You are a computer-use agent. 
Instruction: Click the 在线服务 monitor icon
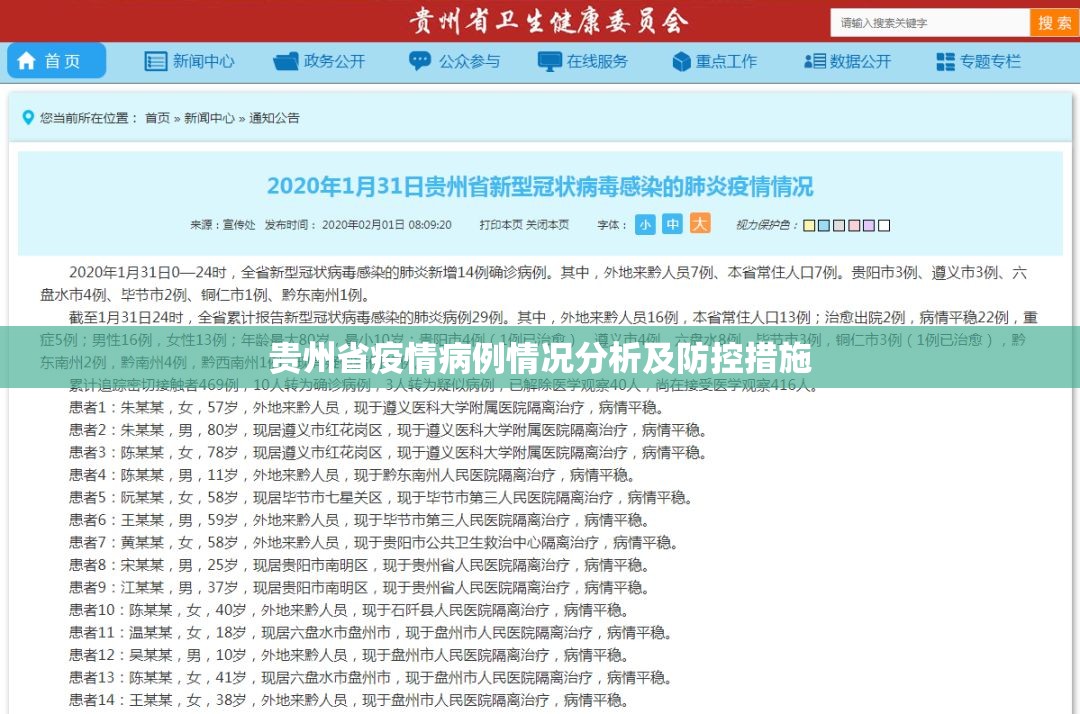tap(549, 61)
